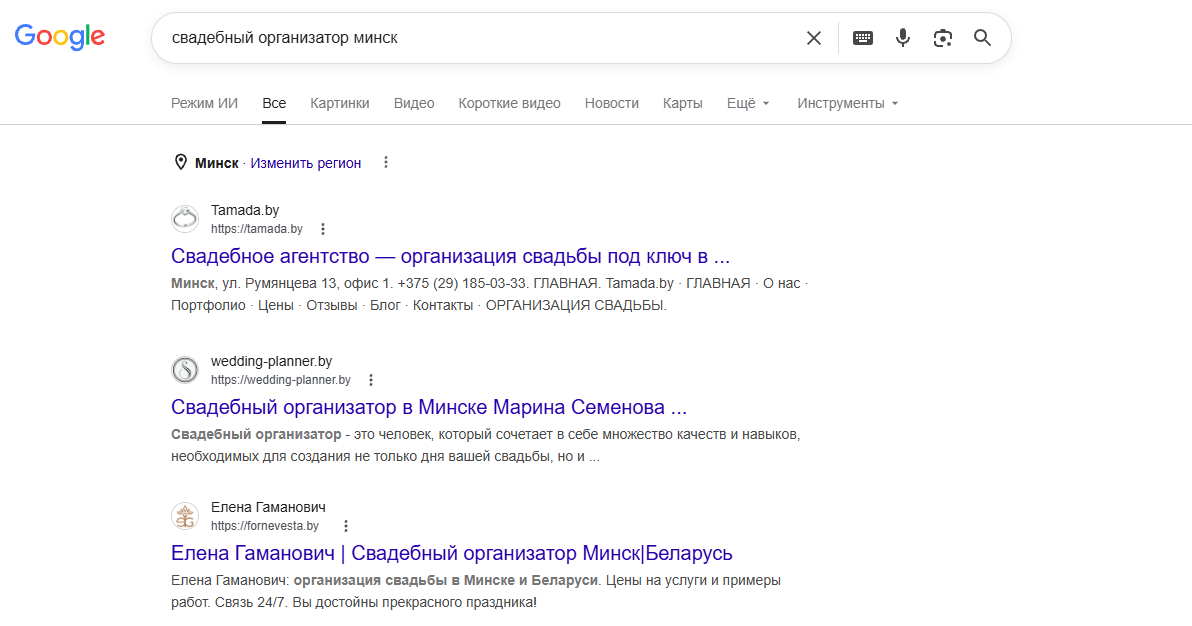The width and height of the screenshot is (1192, 626).
Task: Click the snippet with ул. Румянцева 13
Action: click(490, 294)
